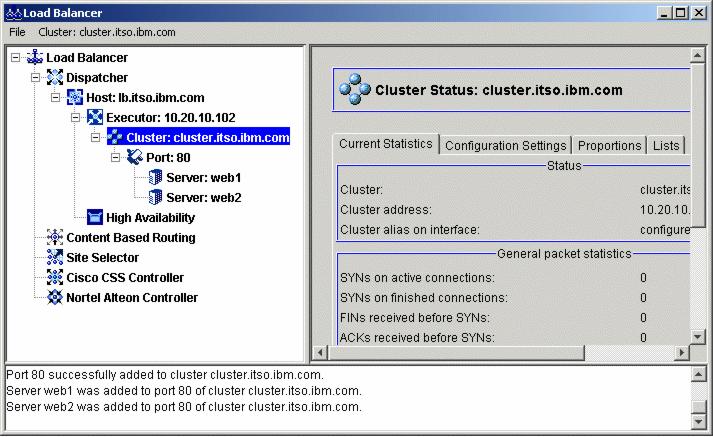Click the Host lb.itso.ibm.com icon

[75, 98]
